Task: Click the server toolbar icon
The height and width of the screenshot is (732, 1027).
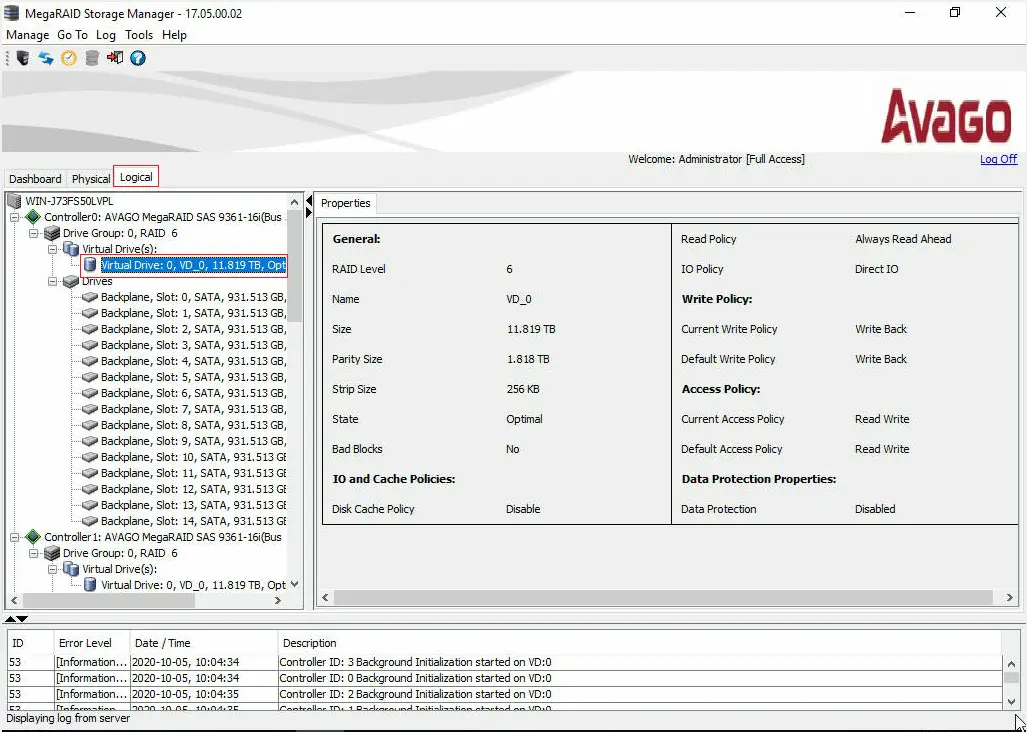Action: click(x=22, y=57)
